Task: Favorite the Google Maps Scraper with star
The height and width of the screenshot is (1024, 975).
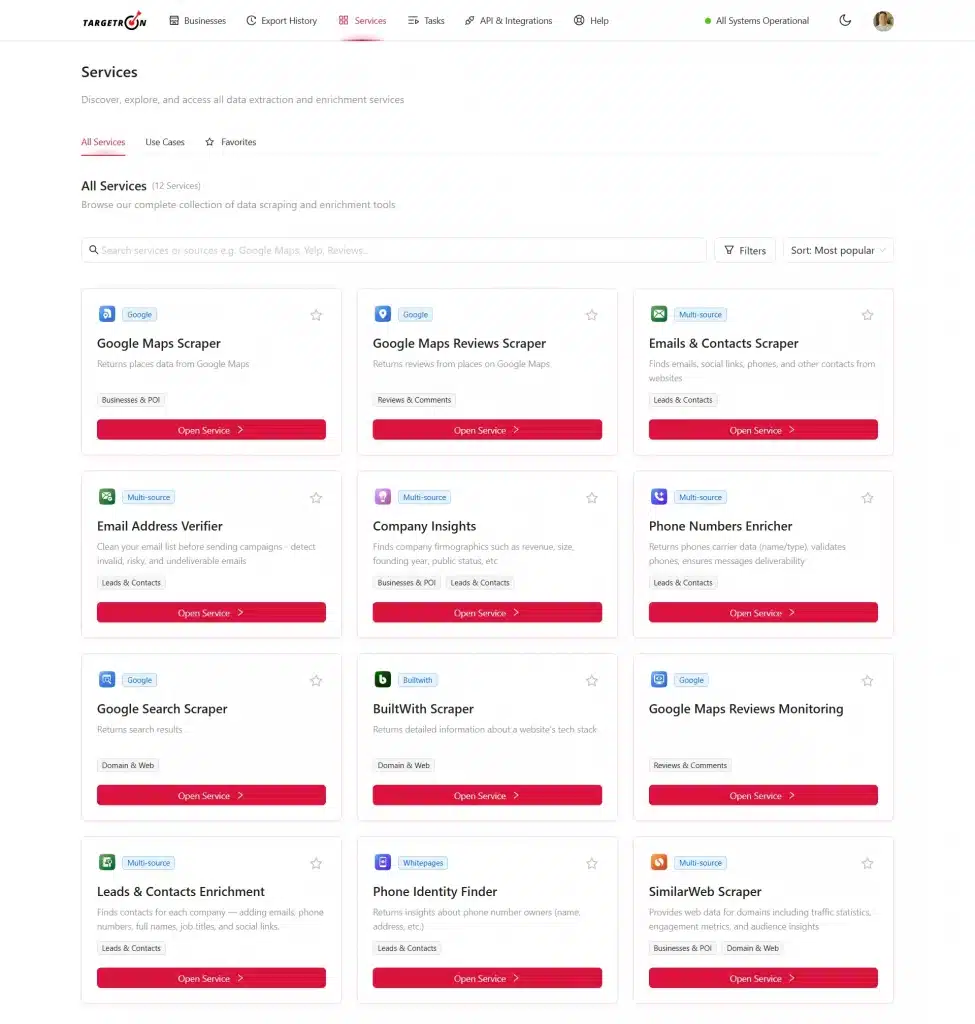Action: coord(316,315)
